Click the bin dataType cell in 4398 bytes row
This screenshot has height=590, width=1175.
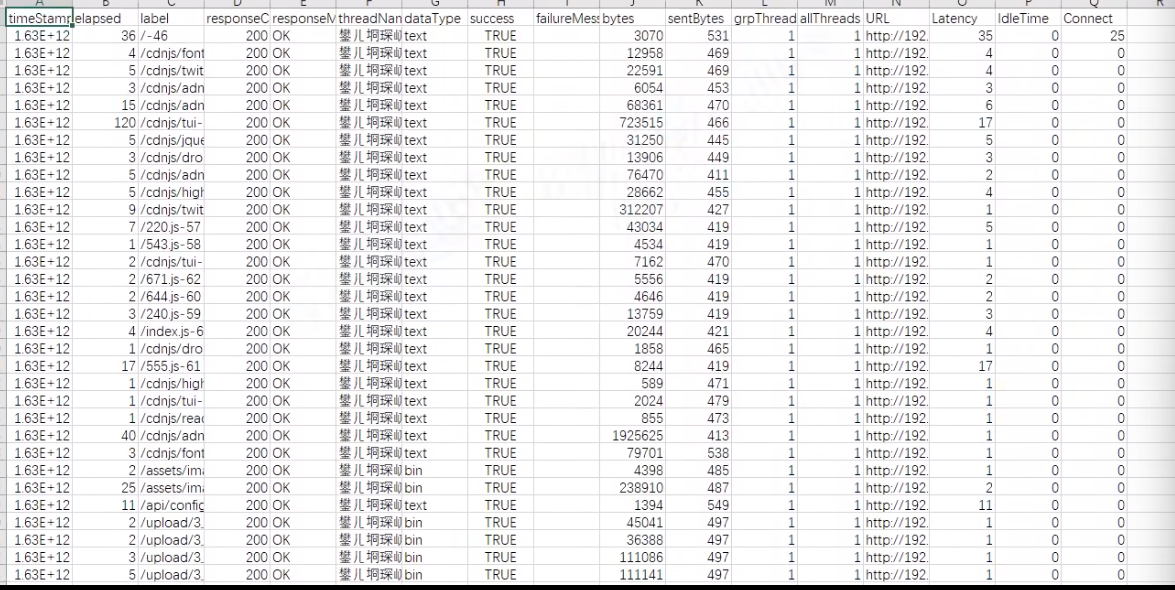click(435, 470)
